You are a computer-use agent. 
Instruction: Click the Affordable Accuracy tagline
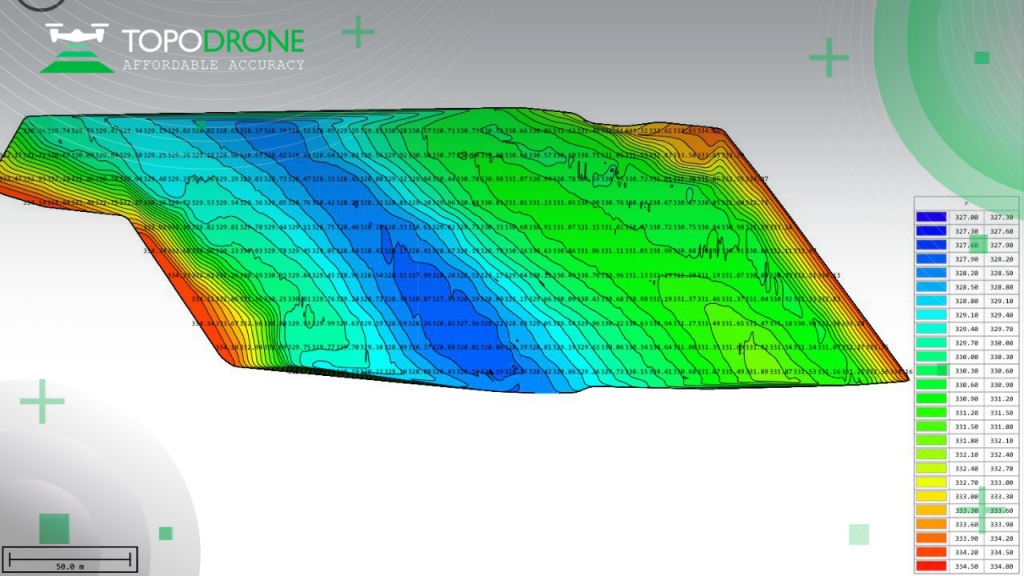(212, 65)
